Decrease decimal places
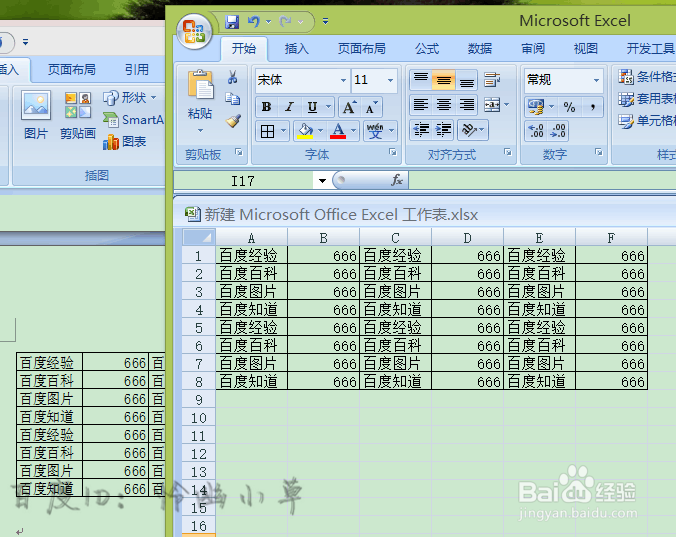Image resolution: width=676 pixels, height=537 pixels. tap(558, 131)
